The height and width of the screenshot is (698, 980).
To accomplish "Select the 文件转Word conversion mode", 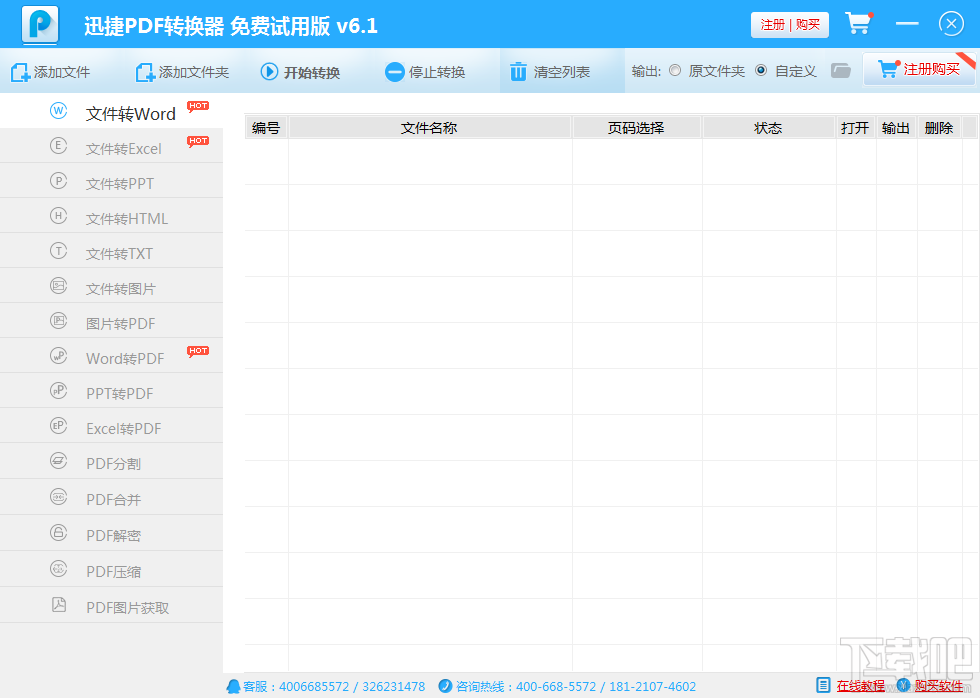I will [130, 113].
